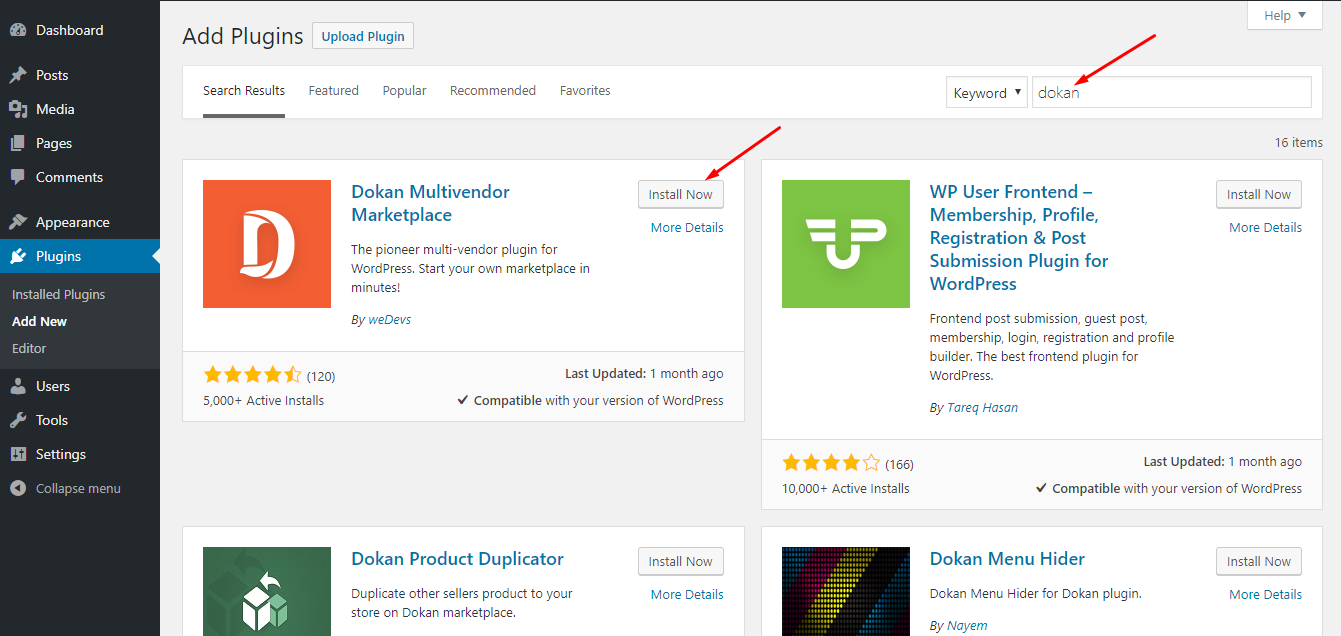Click the Comments speech bubble icon

pyautogui.click(x=18, y=177)
